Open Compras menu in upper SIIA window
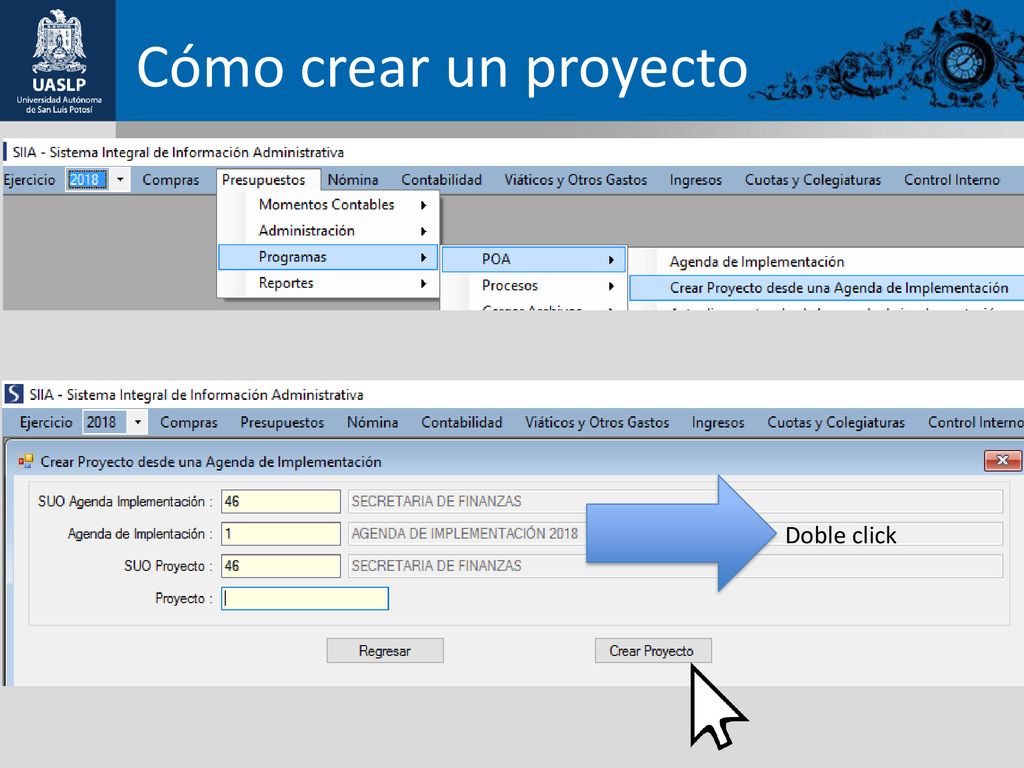The width and height of the screenshot is (1024, 768). point(170,180)
